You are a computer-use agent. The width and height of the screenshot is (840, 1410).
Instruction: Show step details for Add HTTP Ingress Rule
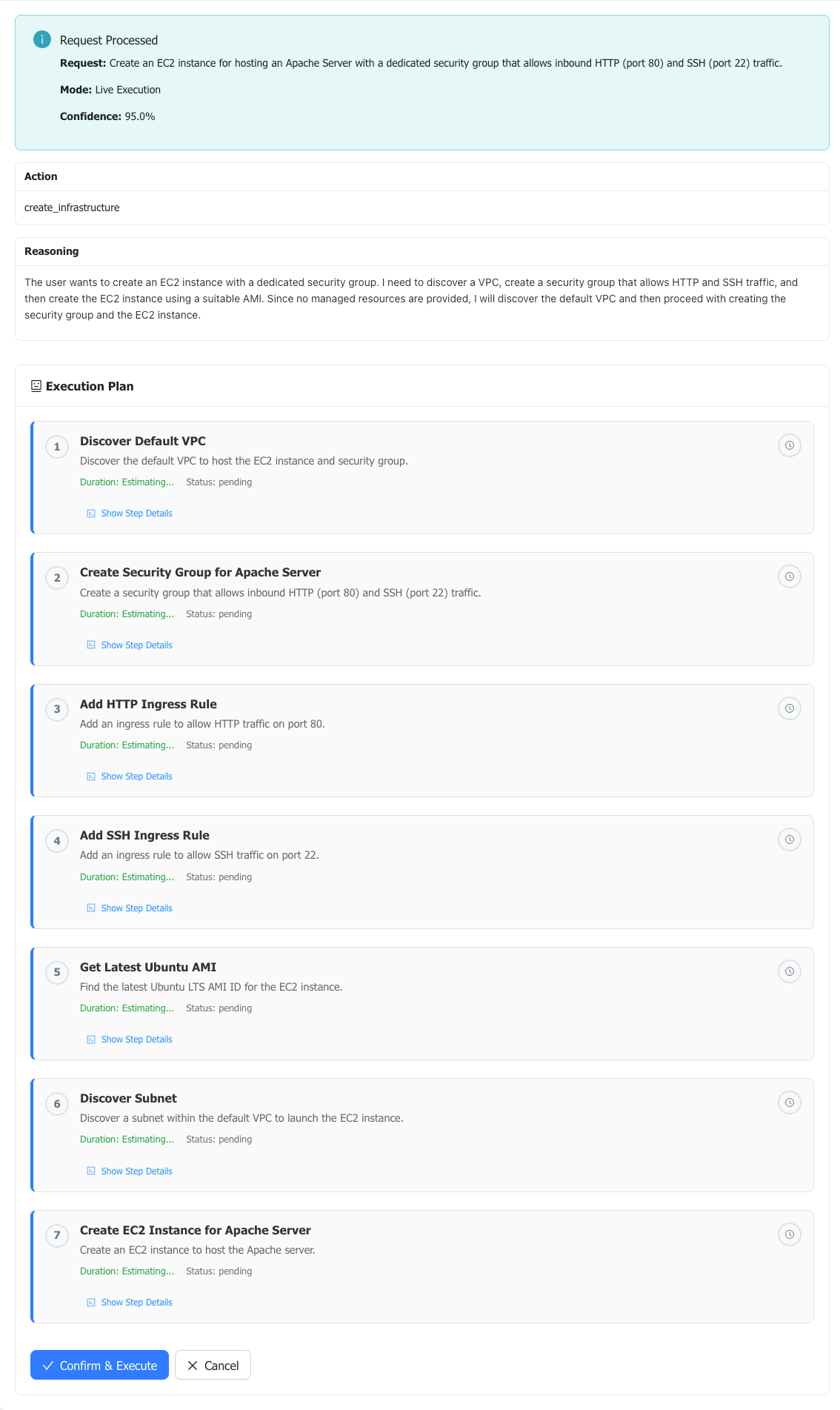pyautogui.click(x=136, y=776)
